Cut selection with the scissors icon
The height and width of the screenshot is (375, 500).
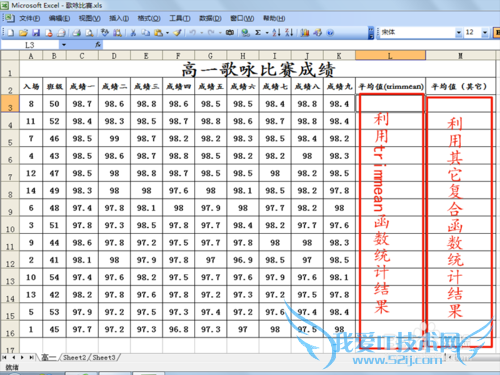click(133, 33)
